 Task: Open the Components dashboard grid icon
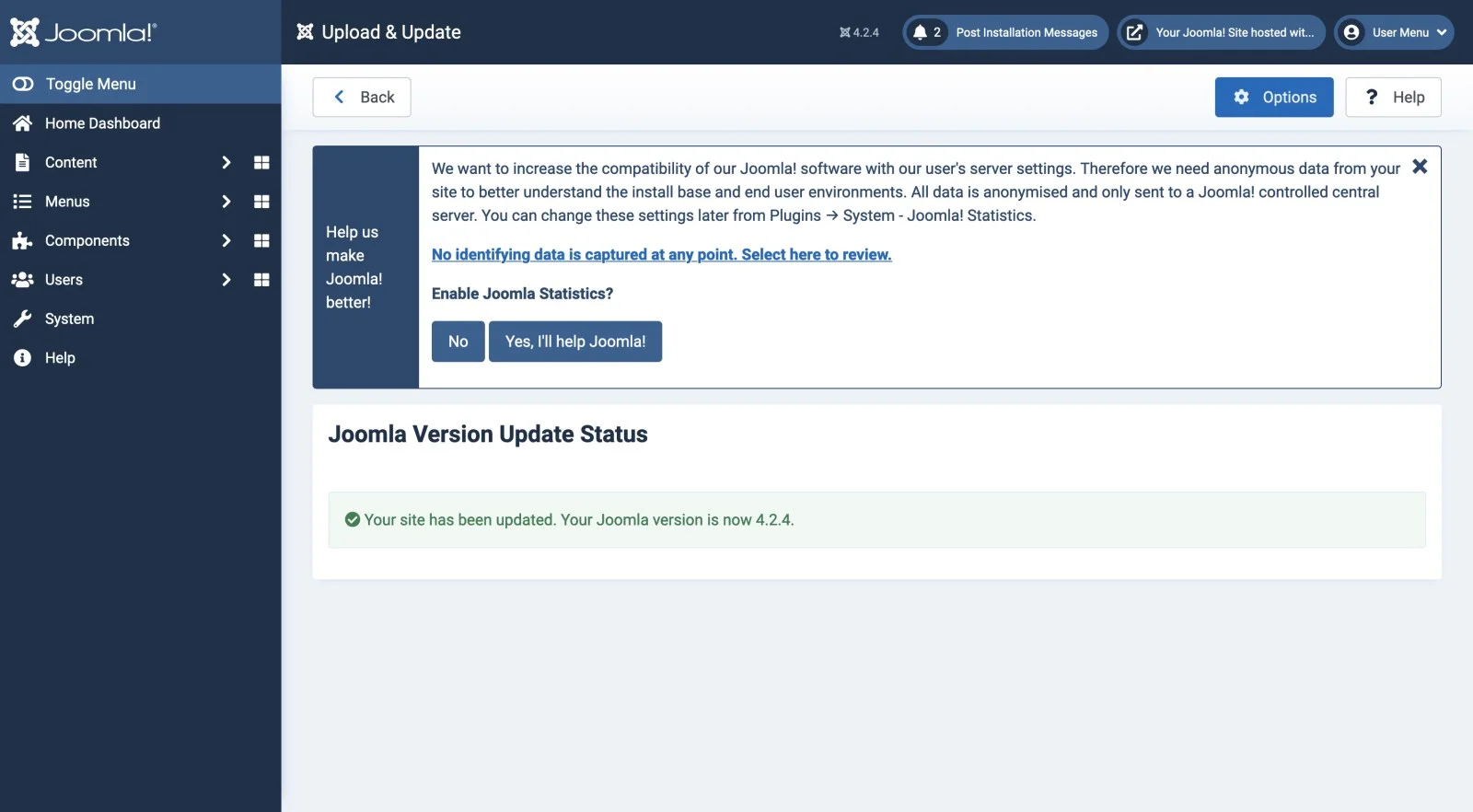[x=261, y=240]
